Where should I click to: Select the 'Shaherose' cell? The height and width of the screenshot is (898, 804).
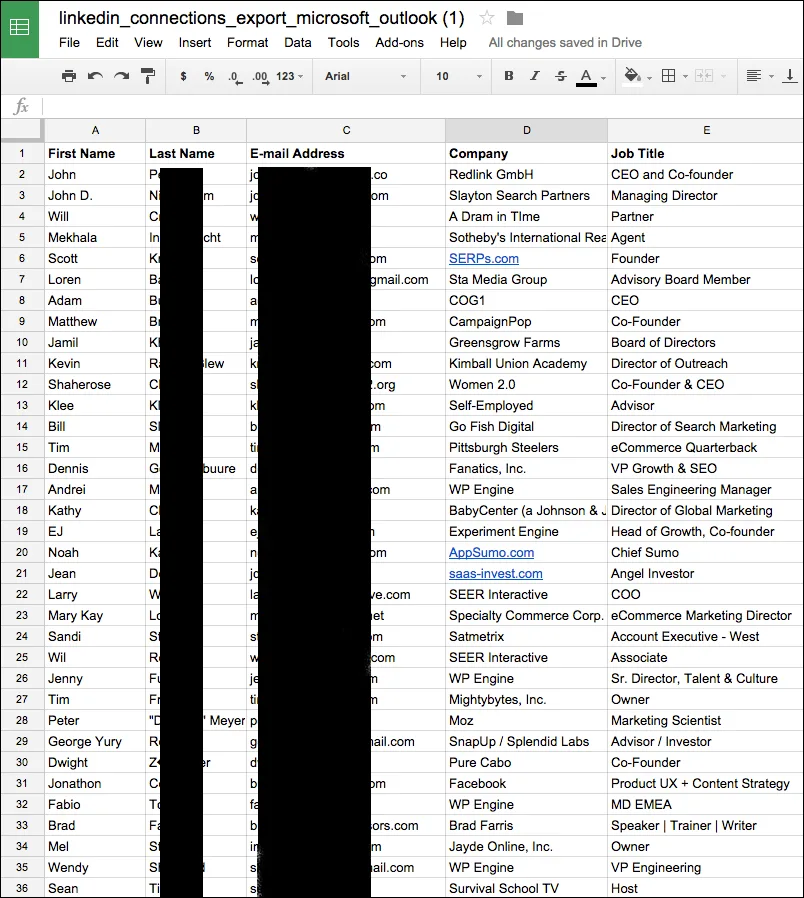pyautogui.click(x=95, y=384)
